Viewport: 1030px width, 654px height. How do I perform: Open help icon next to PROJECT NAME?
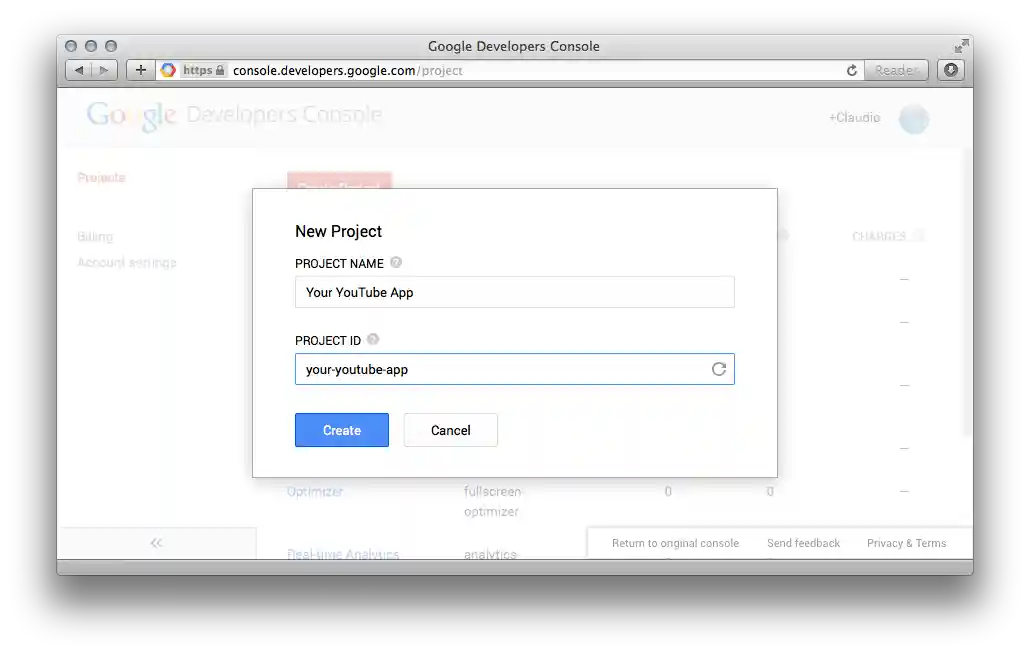[x=395, y=263]
